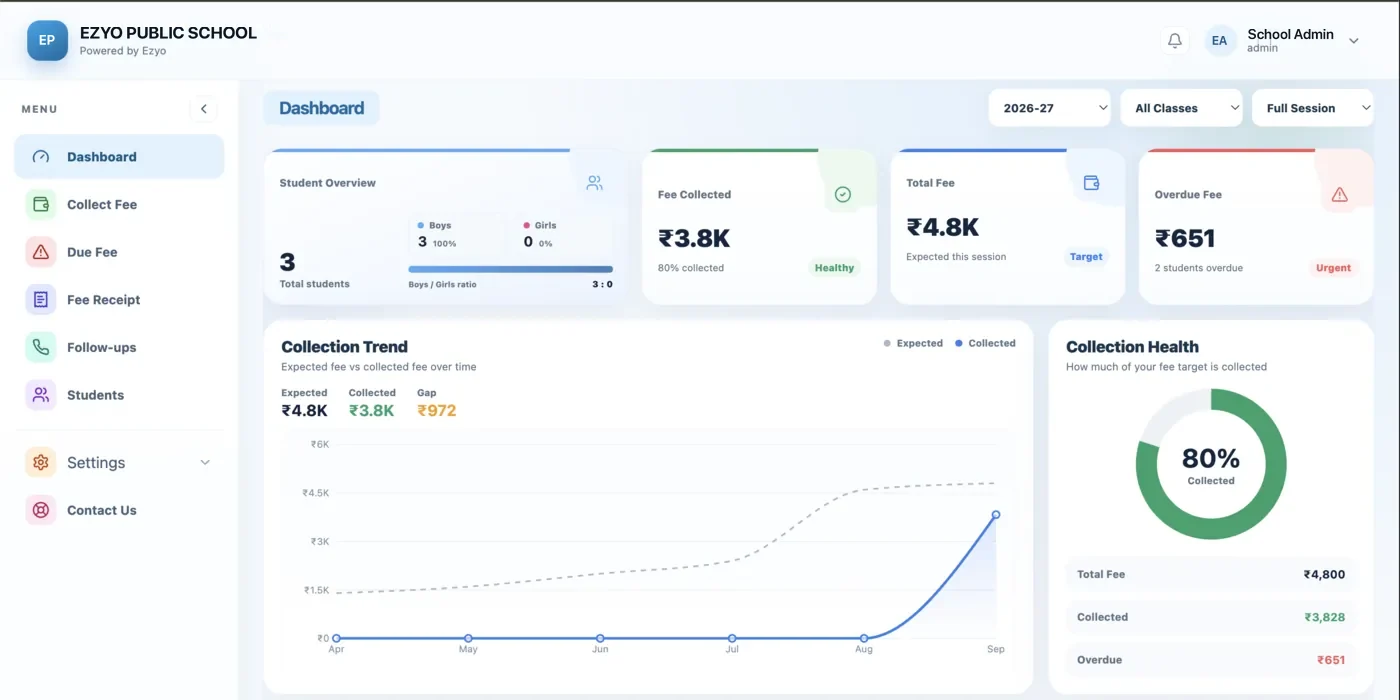Click the Target badge on Total Fee
This screenshot has height=700, width=1400.
point(1086,257)
